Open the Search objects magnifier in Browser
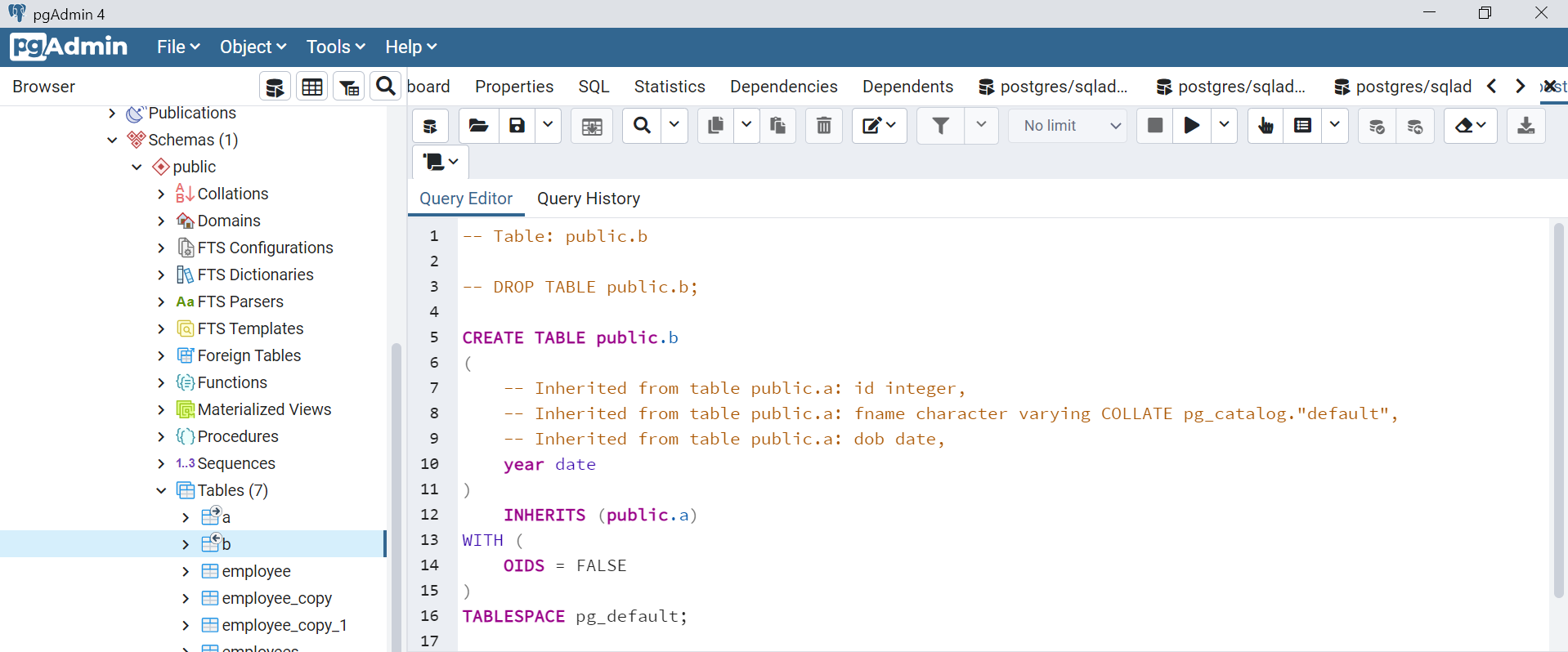Image resolution: width=1568 pixels, height=652 pixels. click(x=385, y=87)
